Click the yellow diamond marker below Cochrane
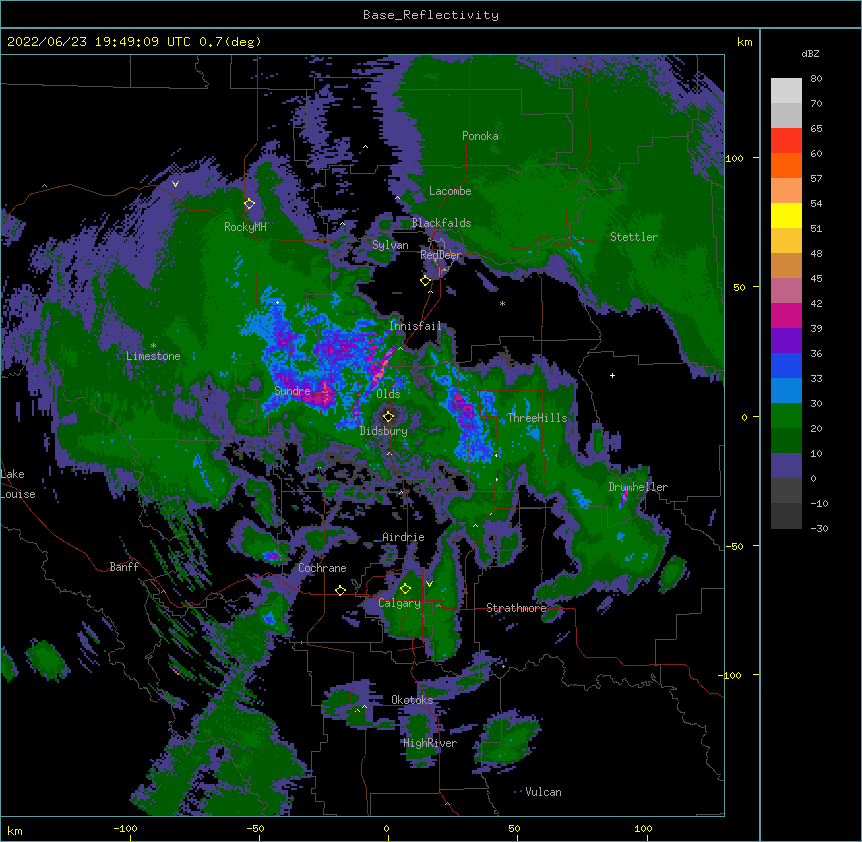Viewport: 862px width, 842px height. tap(340, 590)
